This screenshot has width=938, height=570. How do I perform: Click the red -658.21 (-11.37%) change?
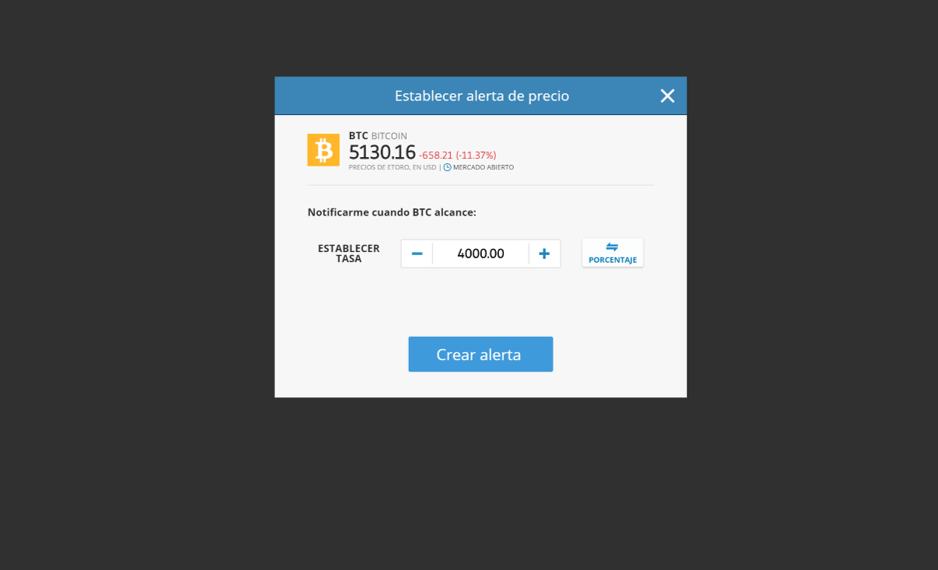click(458, 156)
